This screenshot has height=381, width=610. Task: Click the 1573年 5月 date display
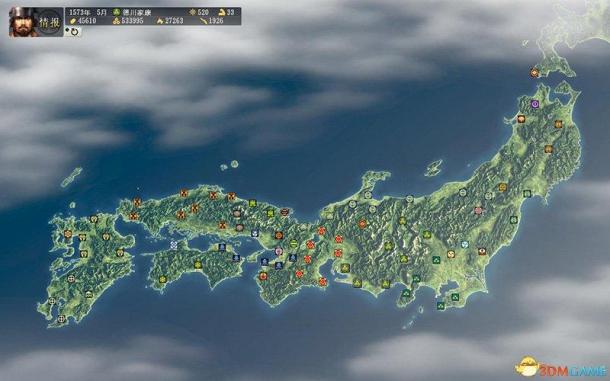point(88,12)
